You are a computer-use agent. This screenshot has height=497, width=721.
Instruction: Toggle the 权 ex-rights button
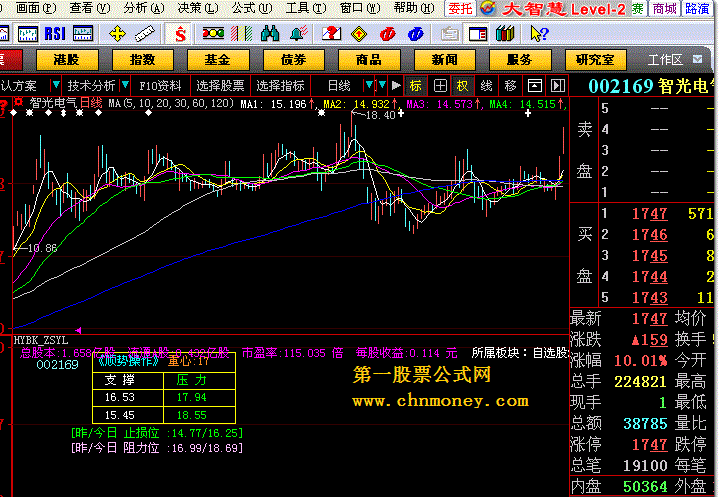462,86
